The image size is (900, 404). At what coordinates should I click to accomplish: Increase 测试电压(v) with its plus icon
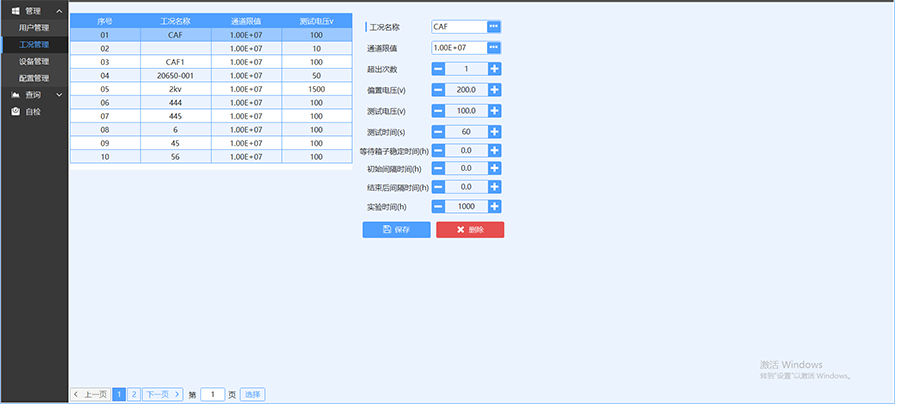(x=495, y=110)
